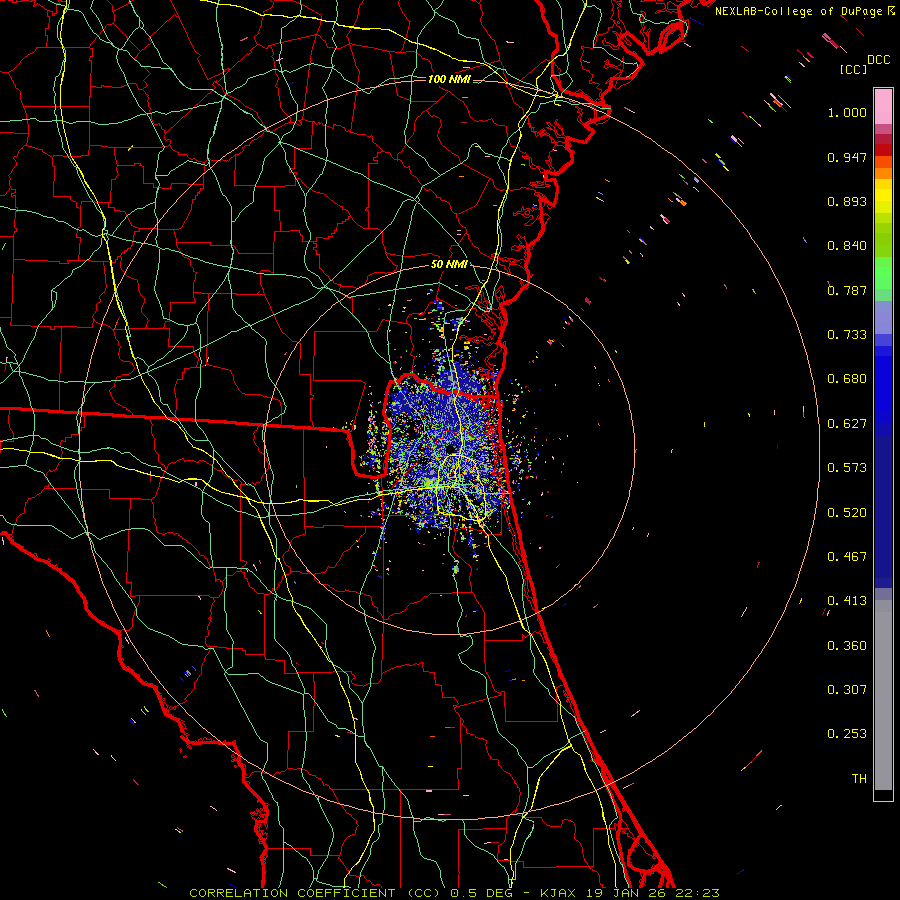Click the 0.733 color scale value
The width and height of the screenshot is (900, 900).
(x=847, y=335)
